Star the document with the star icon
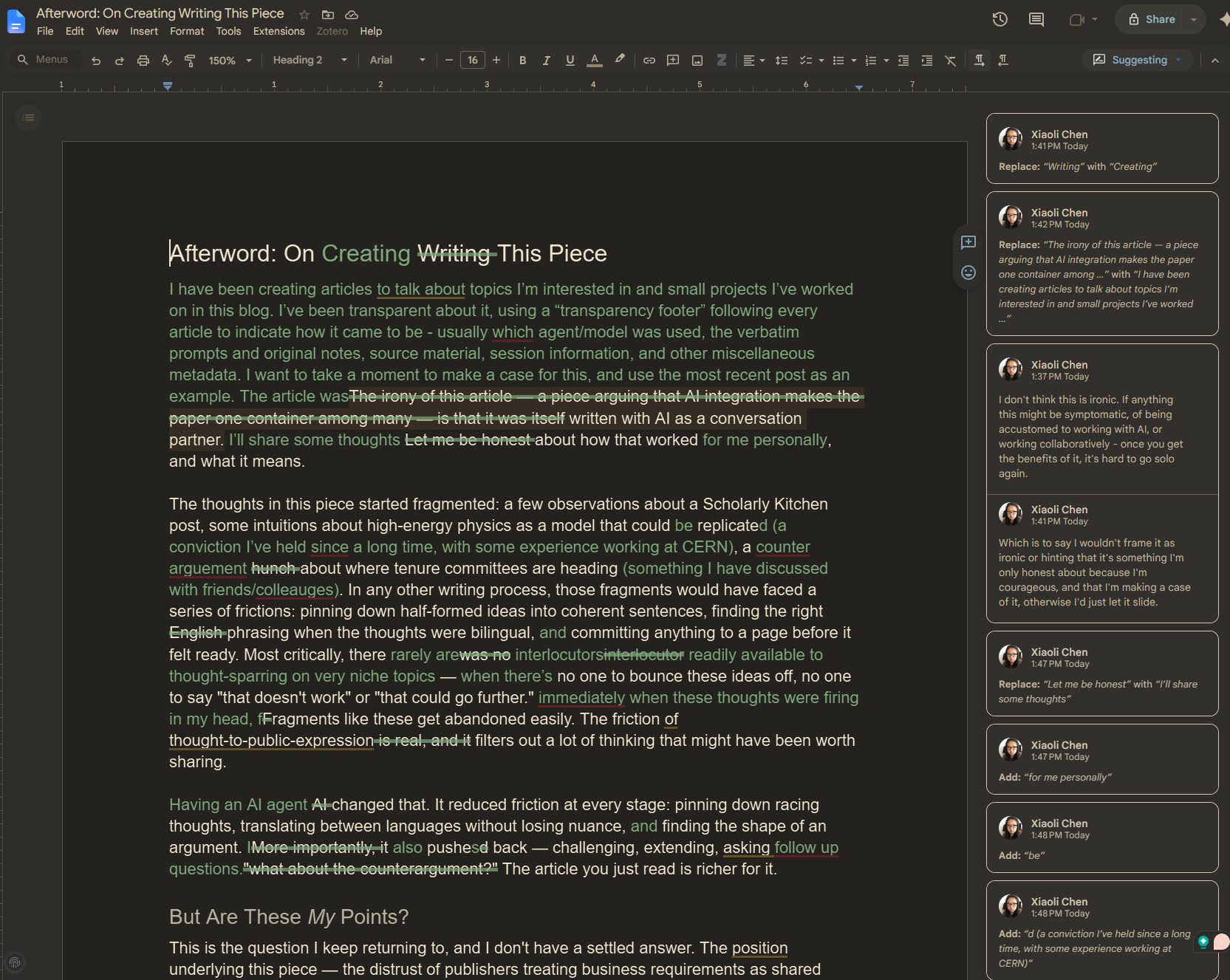 coord(304,14)
